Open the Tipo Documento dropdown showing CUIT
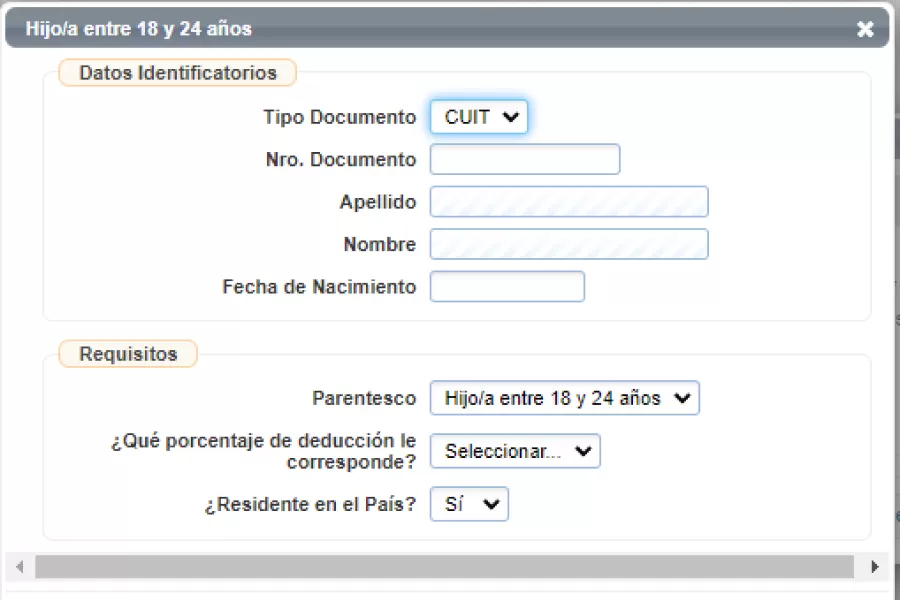 pyautogui.click(x=478, y=116)
